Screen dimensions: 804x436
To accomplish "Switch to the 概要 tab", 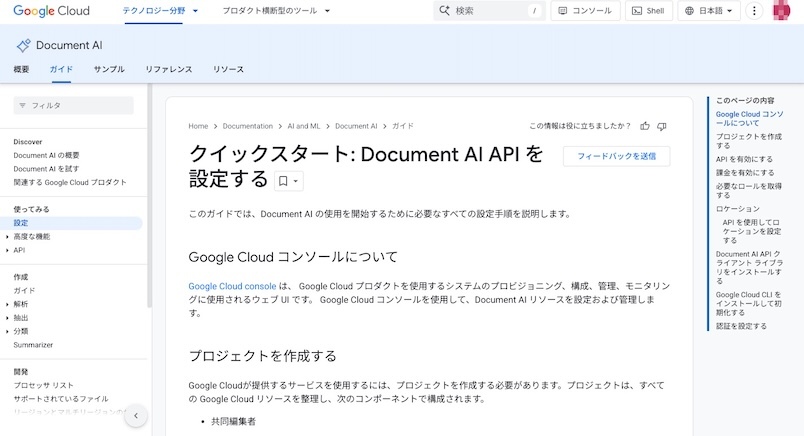I will pyautogui.click(x=21, y=69).
